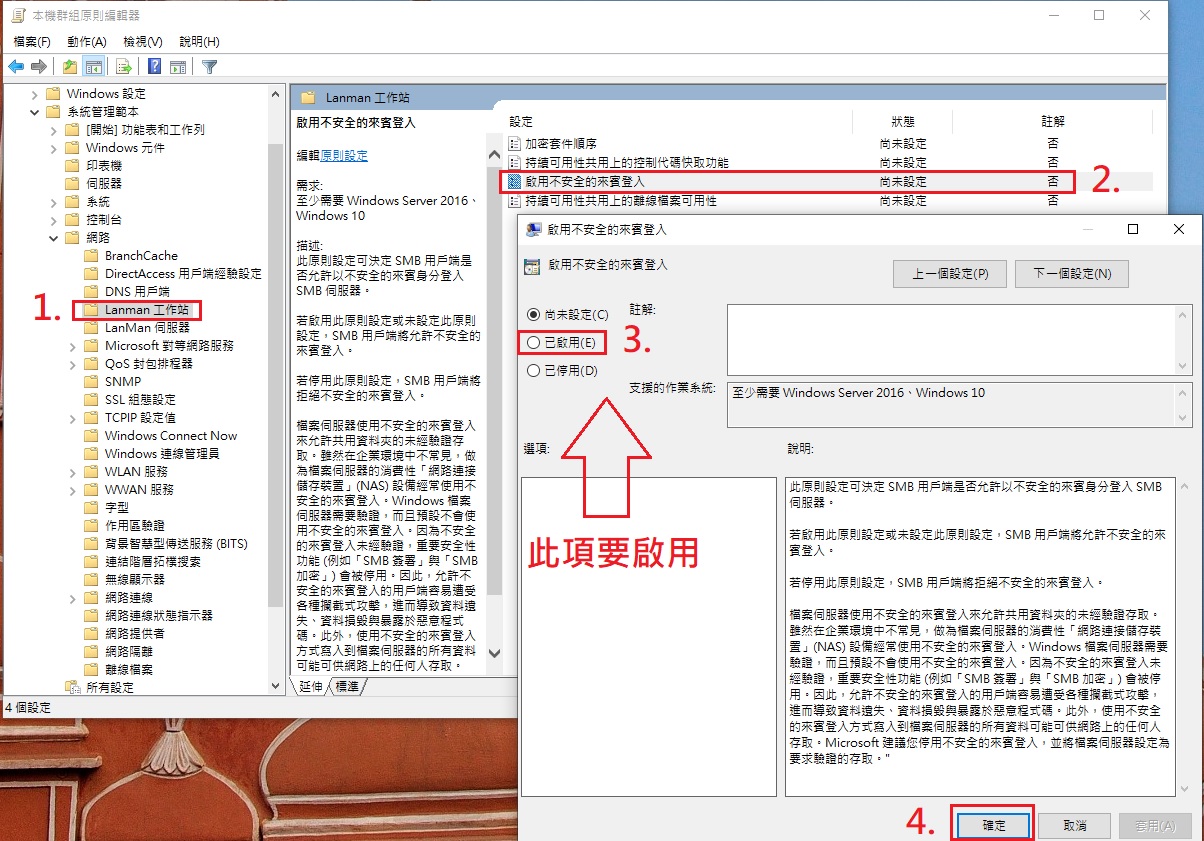Click the Export List toolbar icon

(x=124, y=67)
